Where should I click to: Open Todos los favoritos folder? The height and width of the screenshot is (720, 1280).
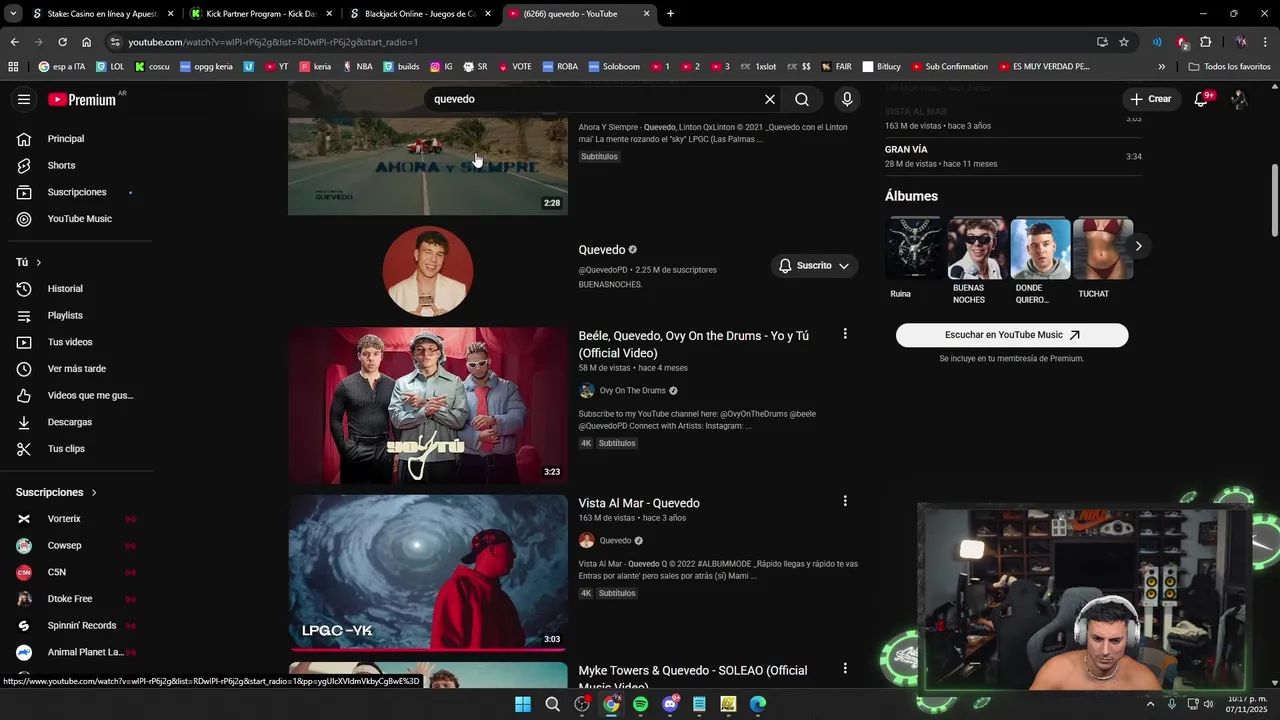point(1229,67)
